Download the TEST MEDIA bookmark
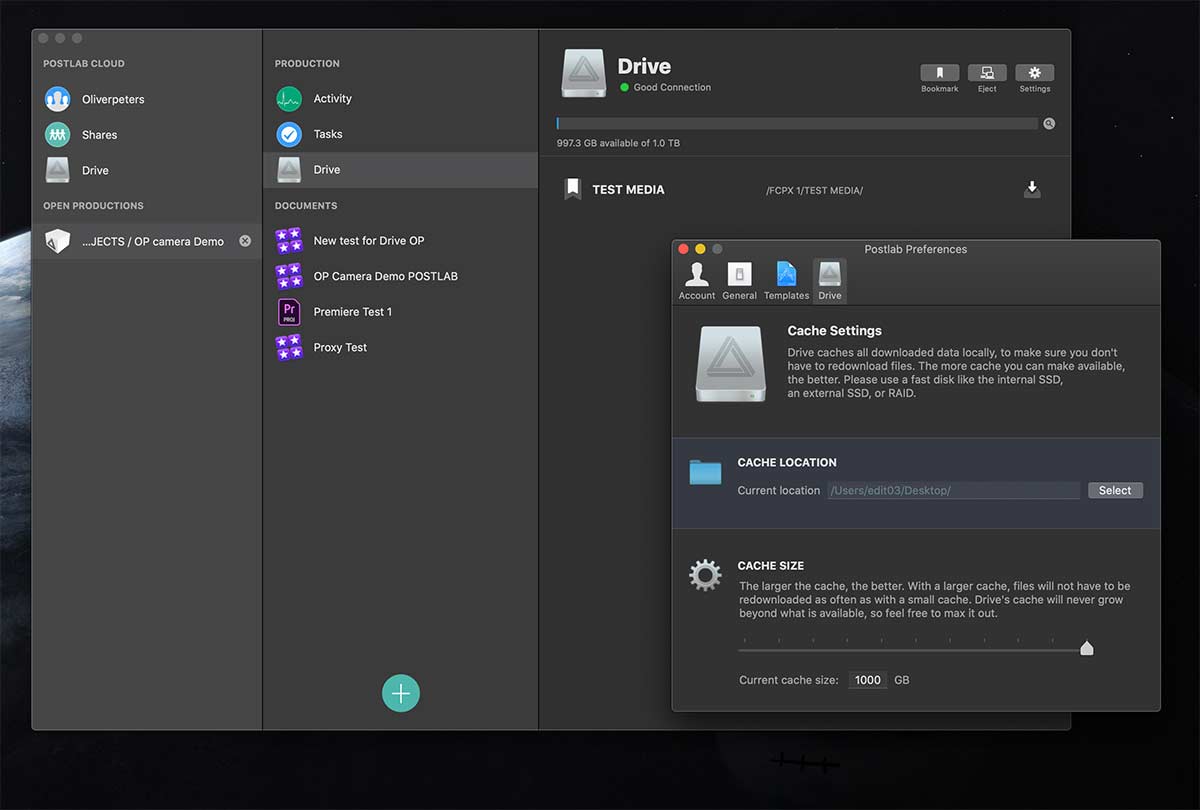This screenshot has height=810, width=1200. 1032,189
